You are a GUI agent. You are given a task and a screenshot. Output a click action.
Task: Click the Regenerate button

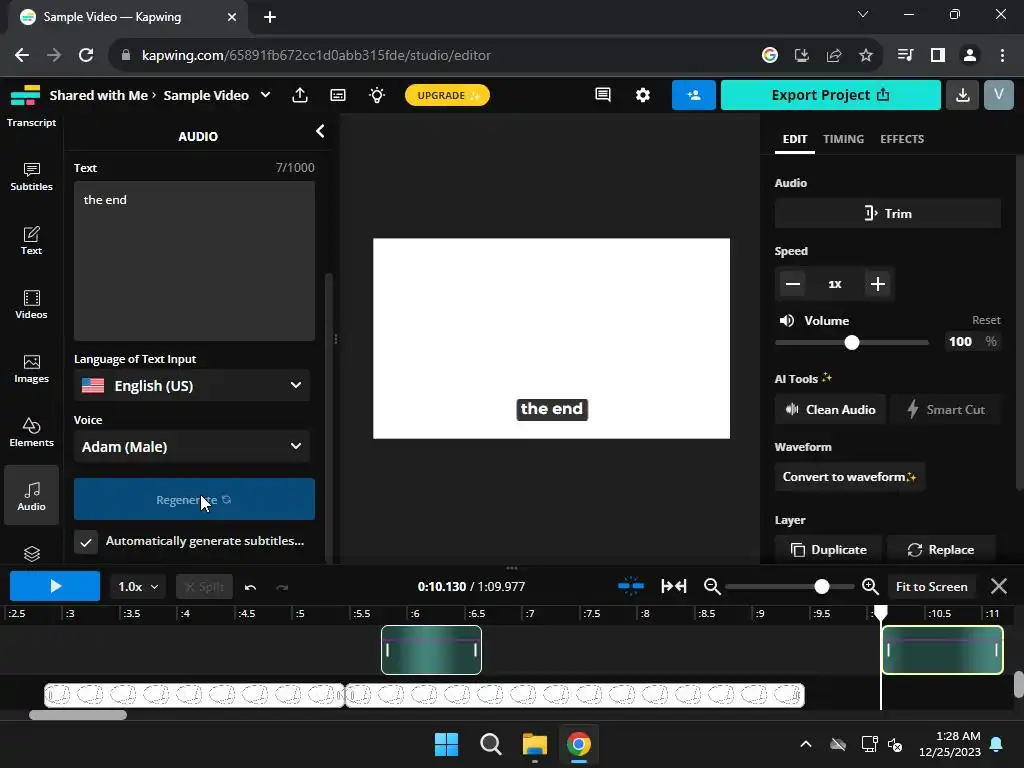coord(194,500)
